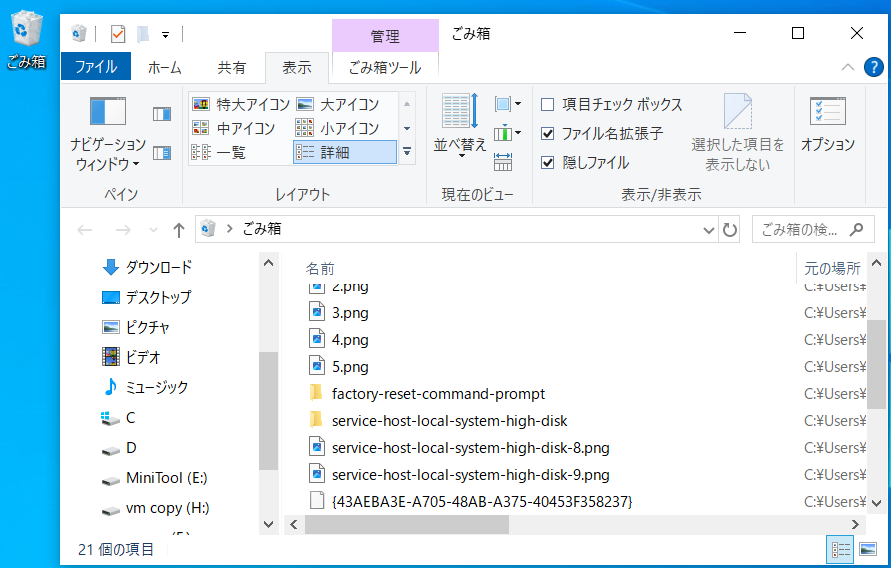The height and width of the screenshot is (568, 891).
Task: Choose 特大アイコン layout
Action: 242,105
